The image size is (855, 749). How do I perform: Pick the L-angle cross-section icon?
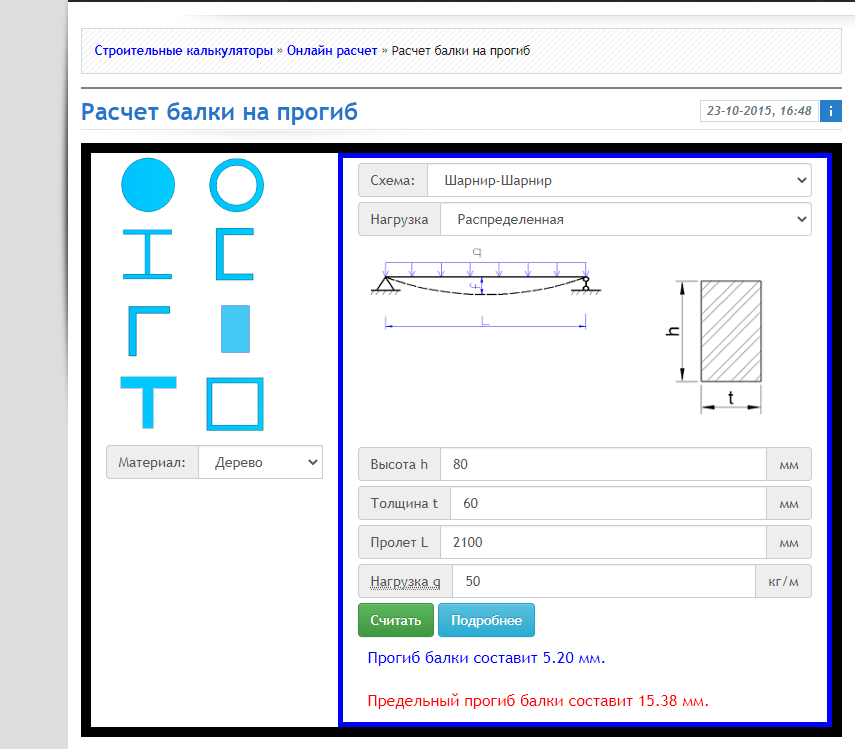coord(148,330)
